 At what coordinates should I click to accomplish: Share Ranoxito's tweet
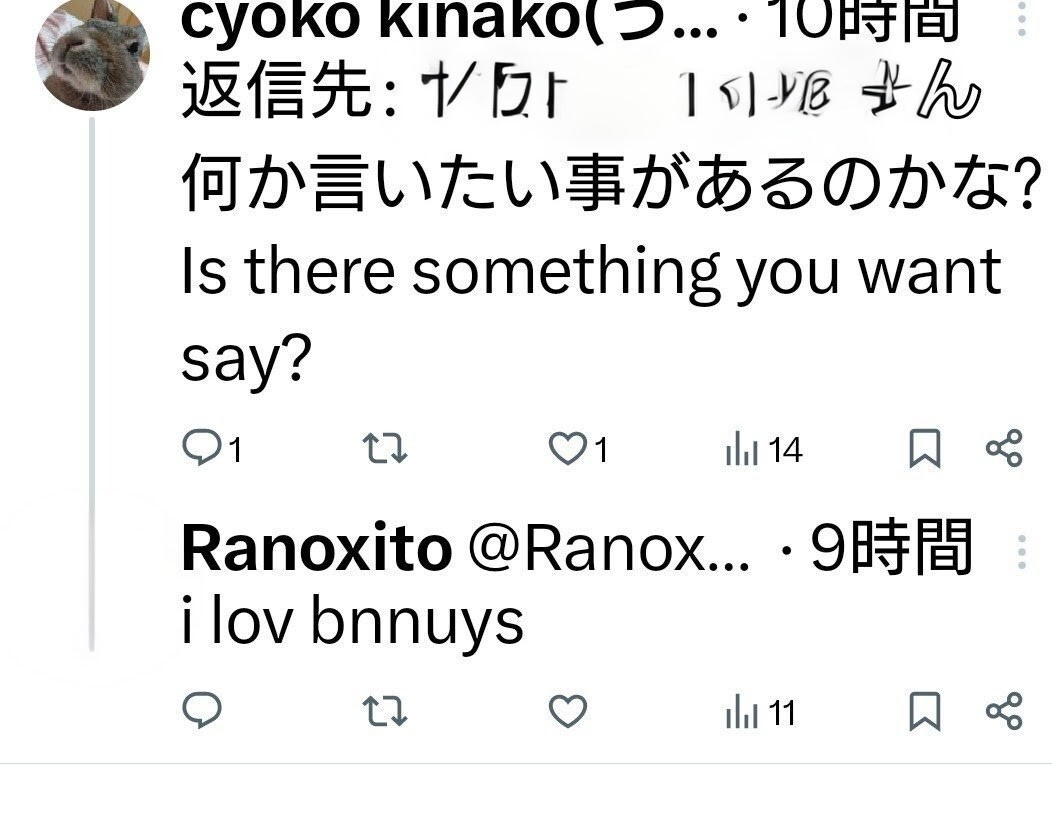pos(1004,711)
